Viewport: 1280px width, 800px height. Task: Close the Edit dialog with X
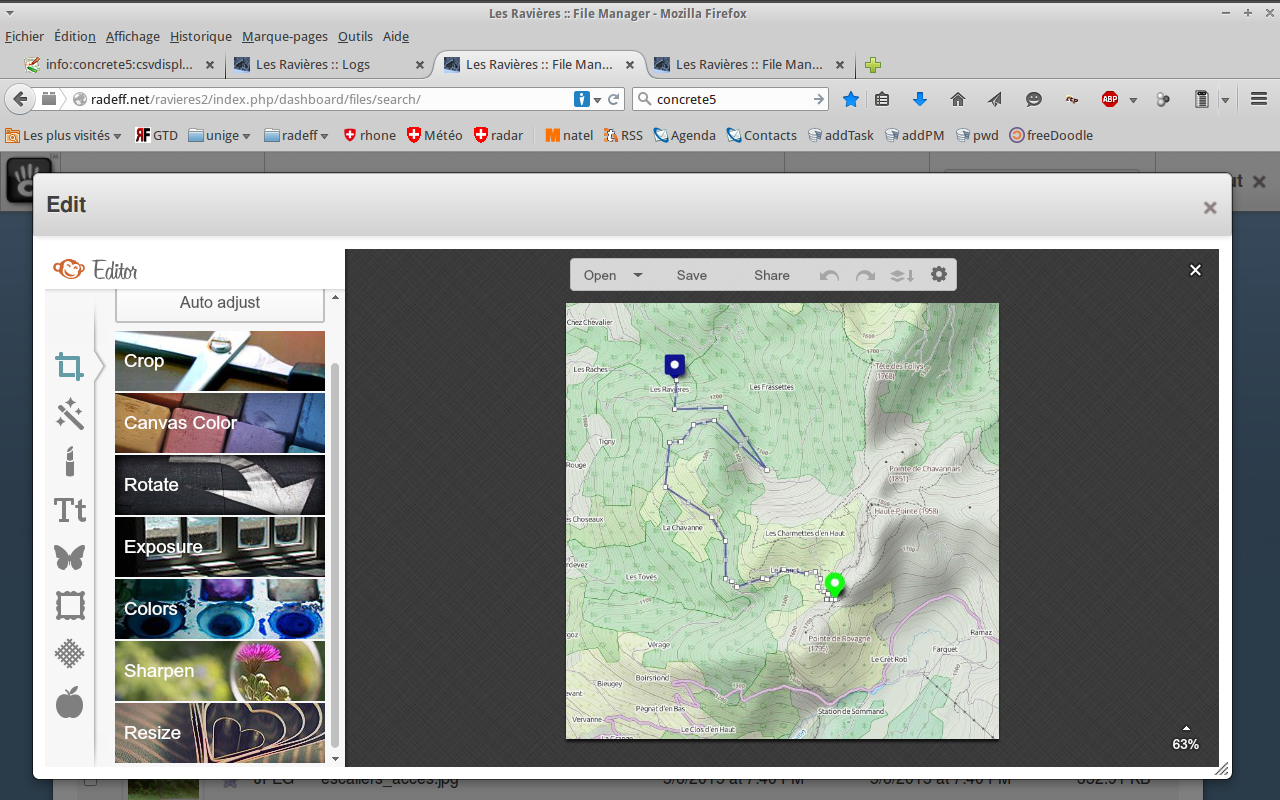click(1210, 208)
